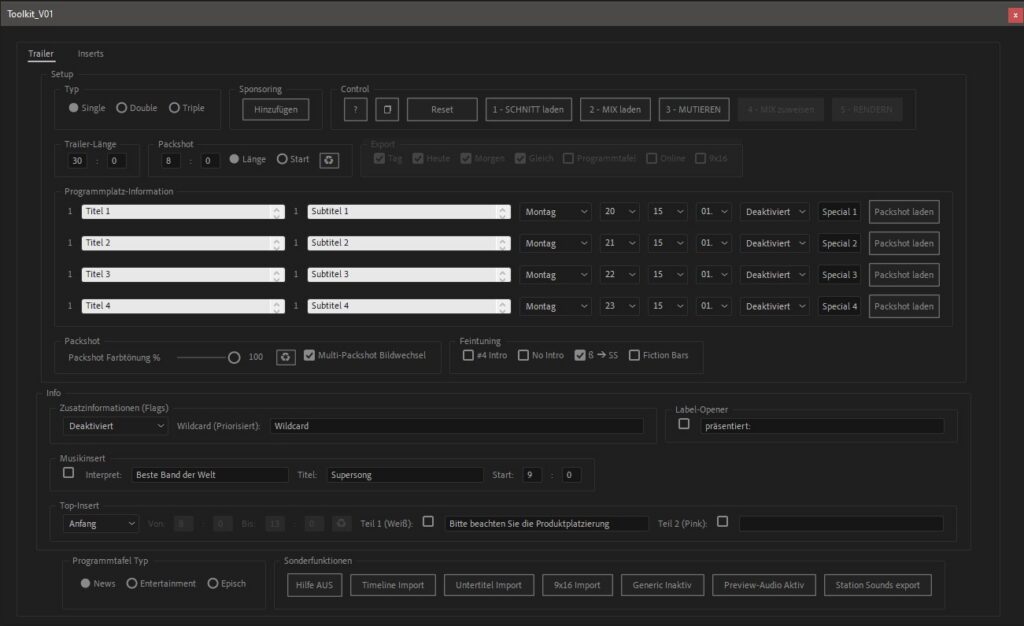The width and height of the screenshot is (1024, 626).
Task: Click the Wildcard text input field
Action: pos(456,426)
